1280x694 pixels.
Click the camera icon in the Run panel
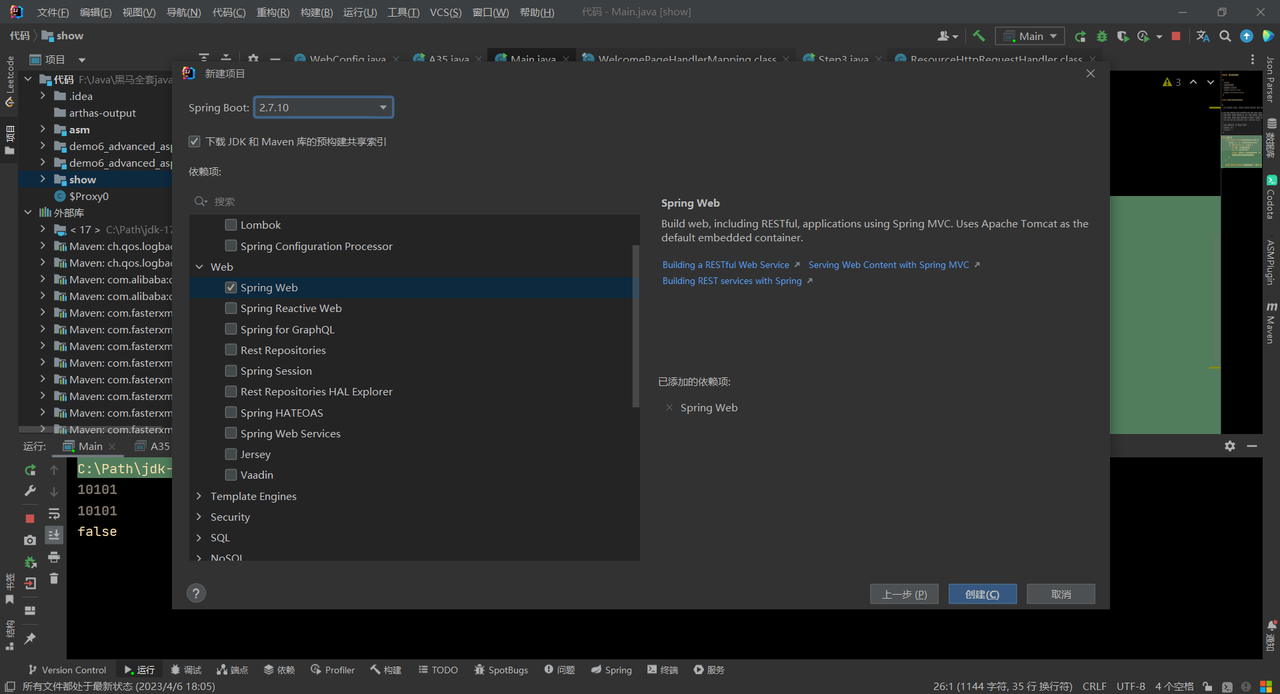pyautogui.click(x=30, y=540)
